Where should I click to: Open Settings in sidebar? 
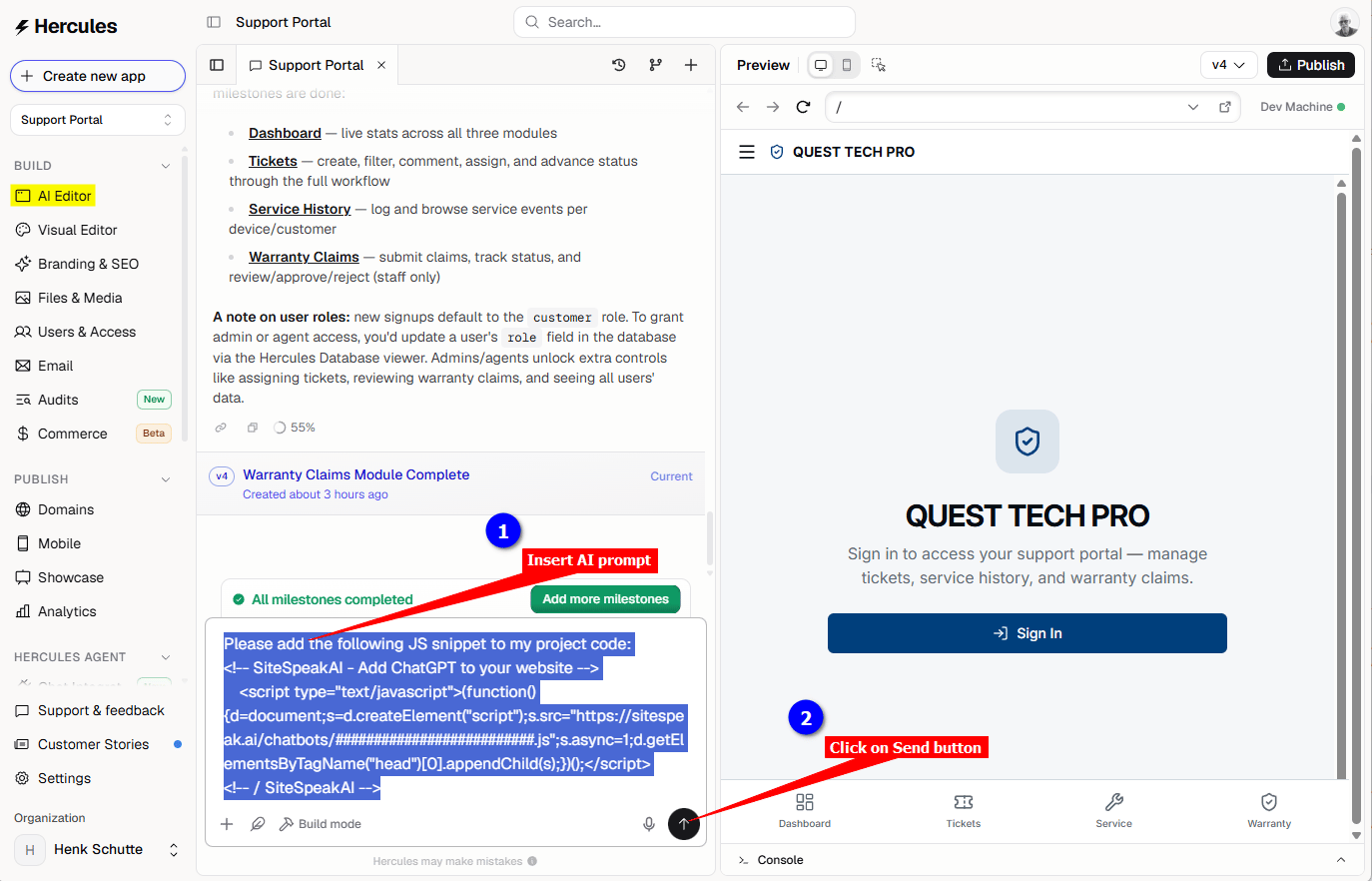(54, 778)
